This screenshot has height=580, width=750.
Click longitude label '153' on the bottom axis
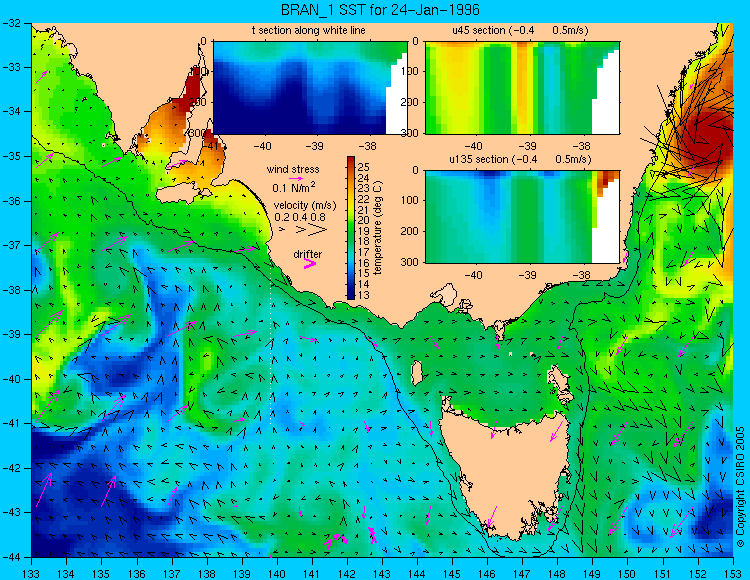(732, 574)
